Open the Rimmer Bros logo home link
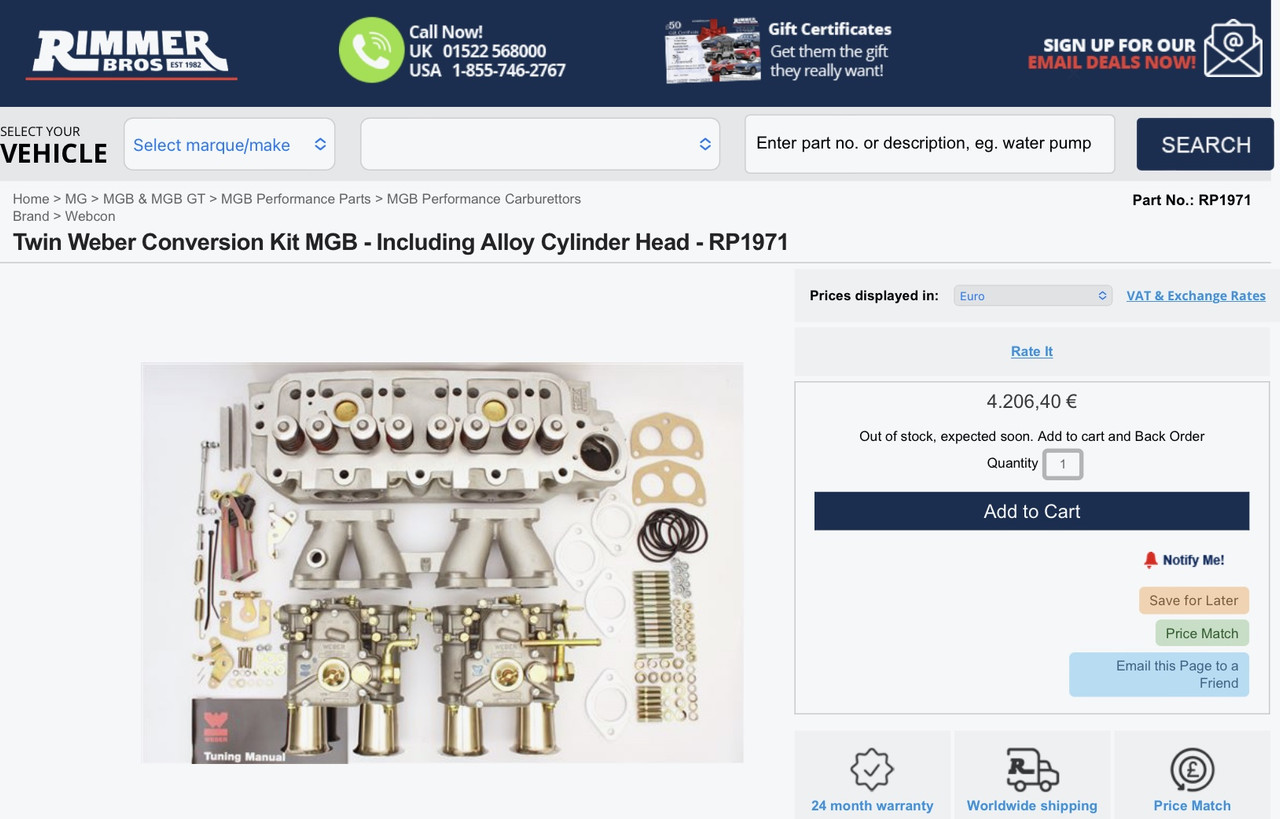Image resolution: width=1280 pixels, height=819 pixels. (131, 53)
